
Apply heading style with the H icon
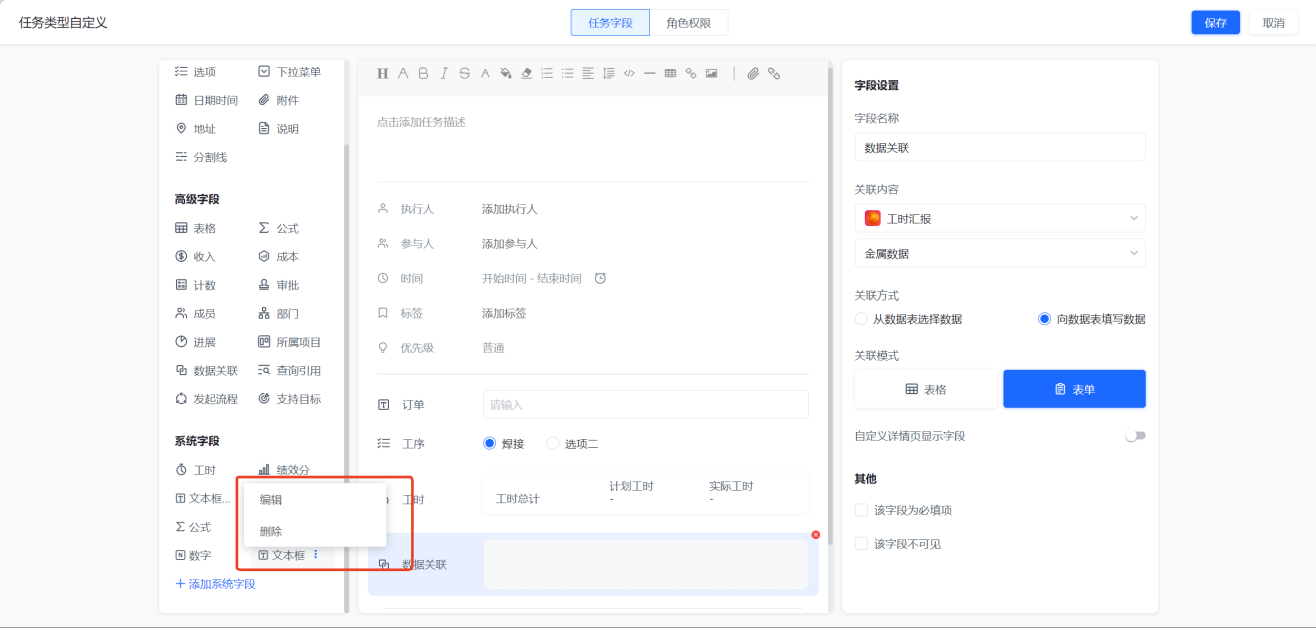pos(382,73)
